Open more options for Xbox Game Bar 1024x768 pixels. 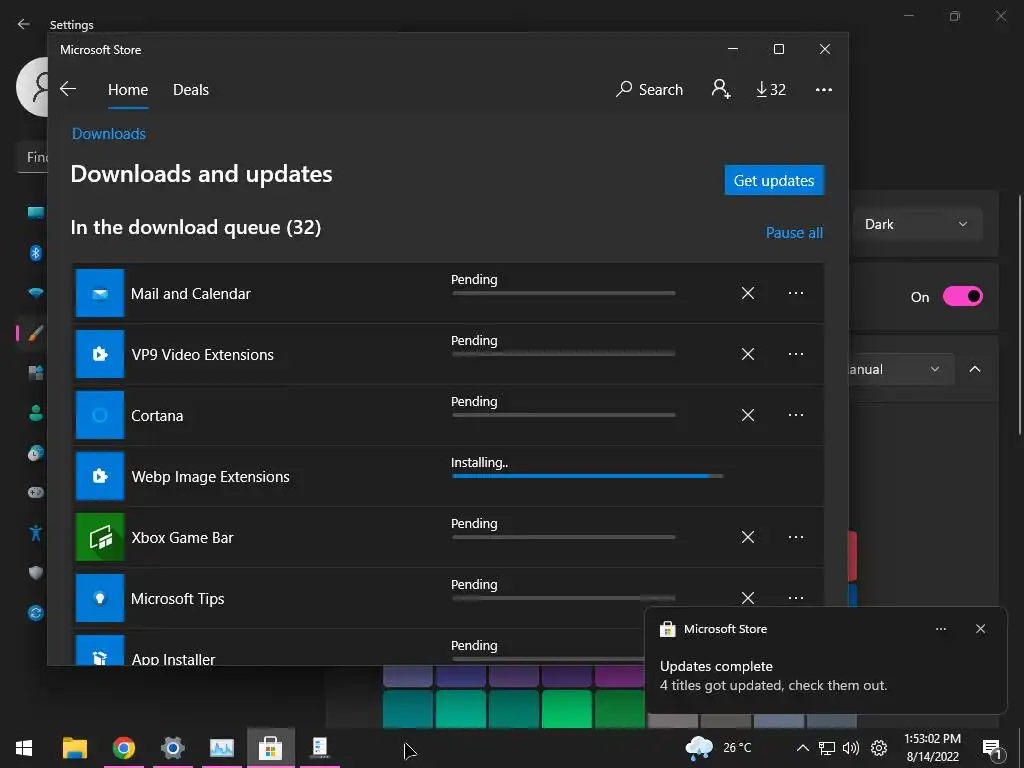[x=795, y=537]
